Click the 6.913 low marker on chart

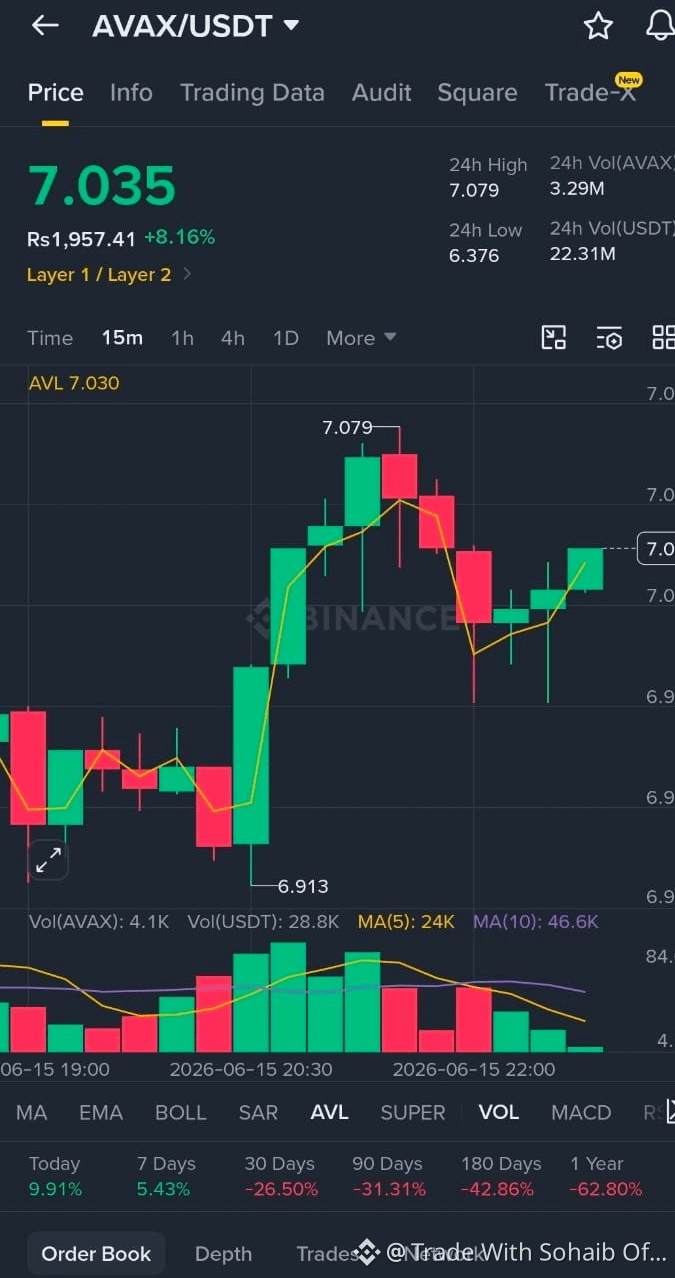pyautogui.click(x=303, y=886)
